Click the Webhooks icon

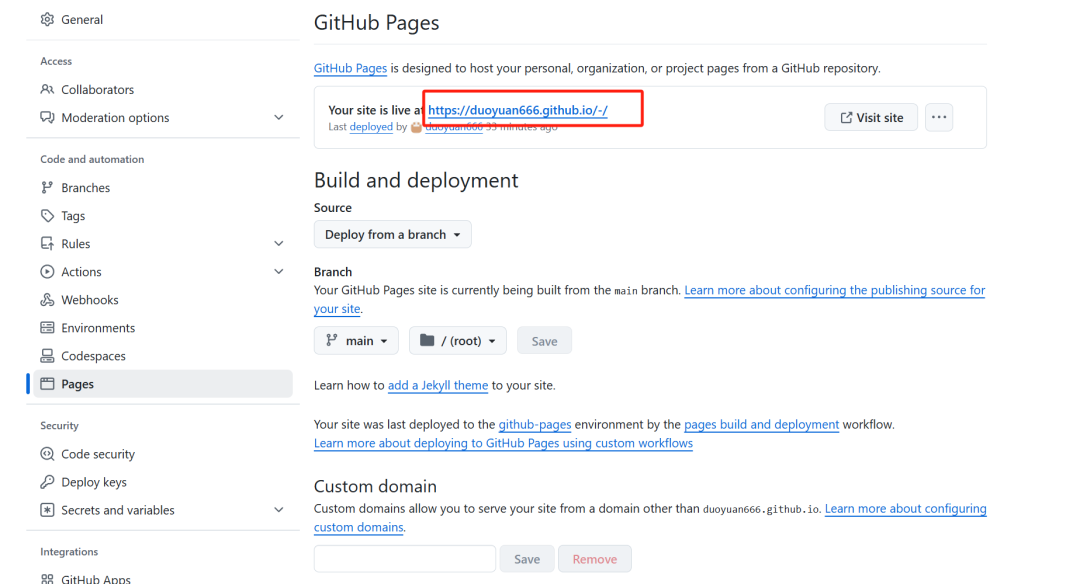coord(47,300)
